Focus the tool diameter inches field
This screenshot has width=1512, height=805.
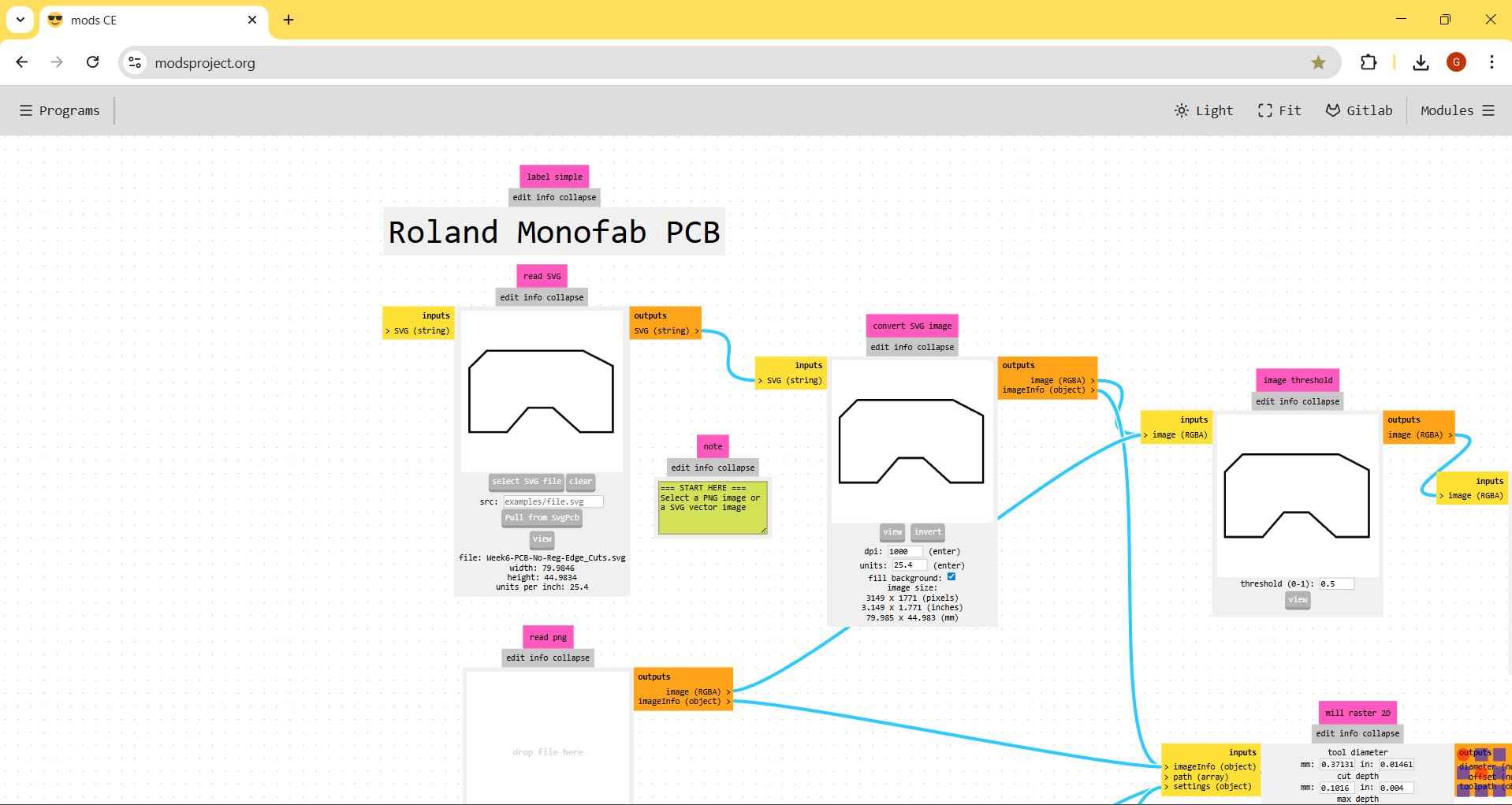pos(1396,764)
